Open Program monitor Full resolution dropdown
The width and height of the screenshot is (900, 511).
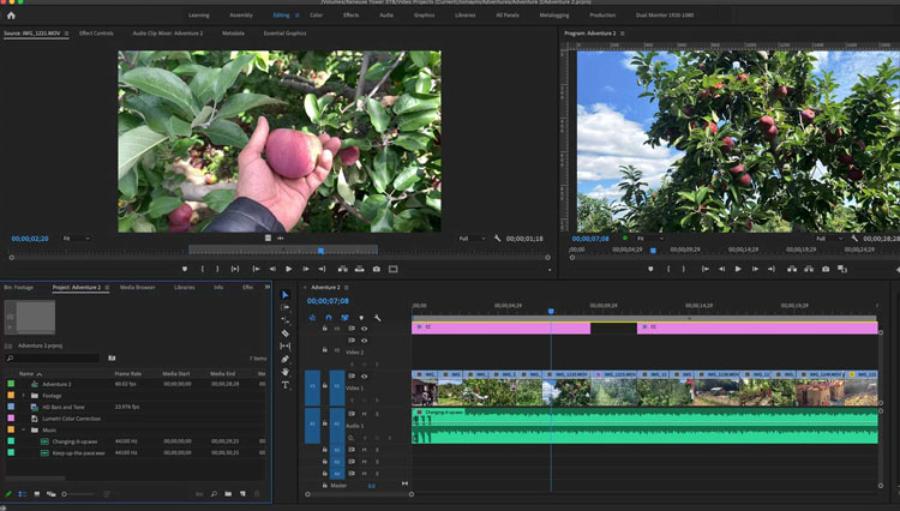click(x=829, y=238)
